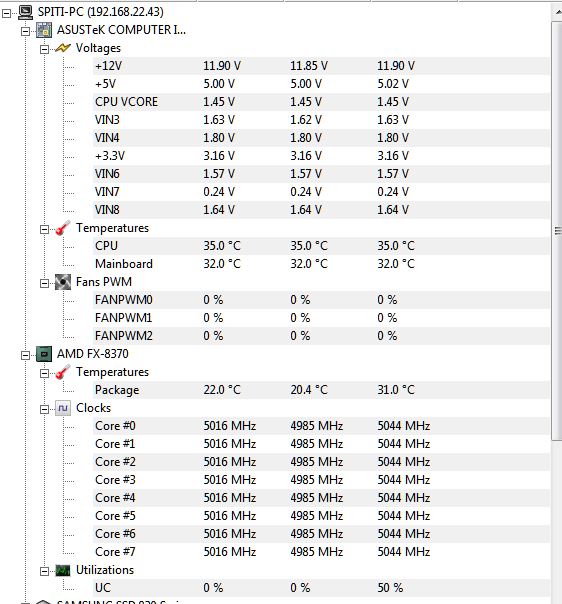Click the scrollbar up arrow
The width and height of the screenshot is (562, 604).
(557, 12)
